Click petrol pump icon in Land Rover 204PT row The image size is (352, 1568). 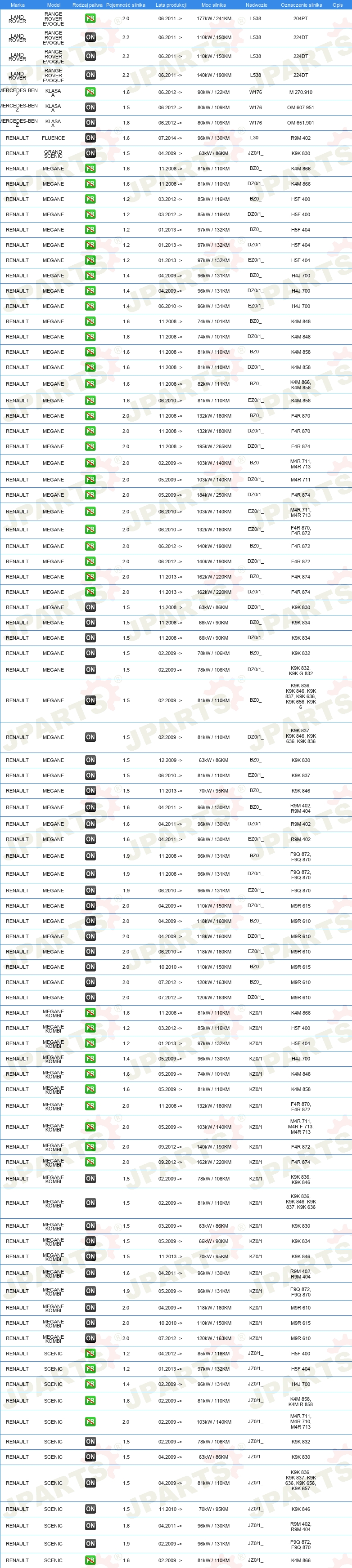click(90, 19)
